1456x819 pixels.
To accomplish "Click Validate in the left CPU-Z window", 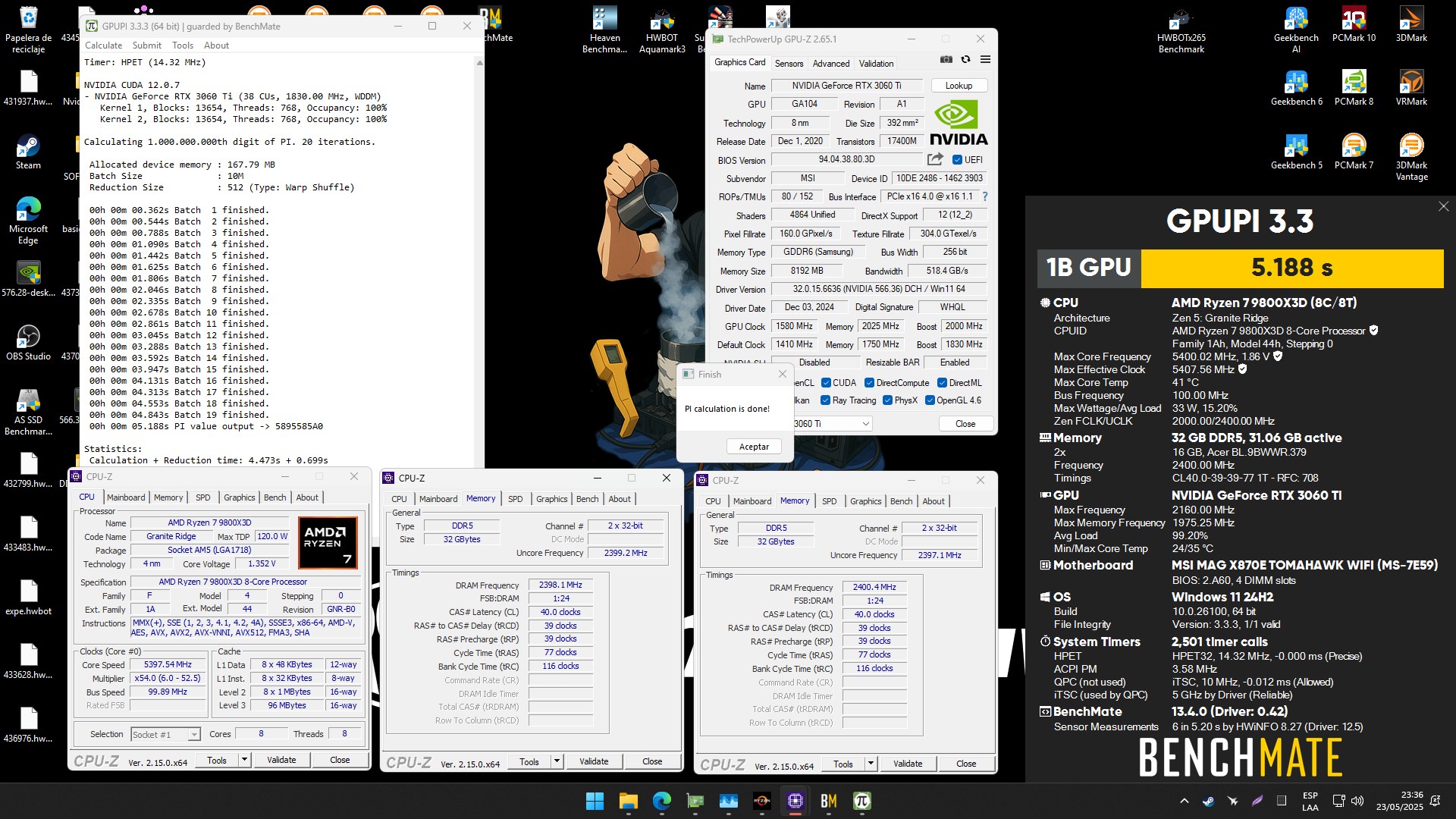I will 281,760.
